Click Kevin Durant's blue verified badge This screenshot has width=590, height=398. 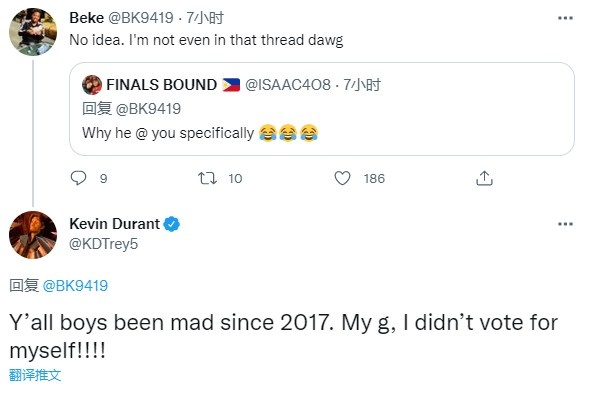172,224
